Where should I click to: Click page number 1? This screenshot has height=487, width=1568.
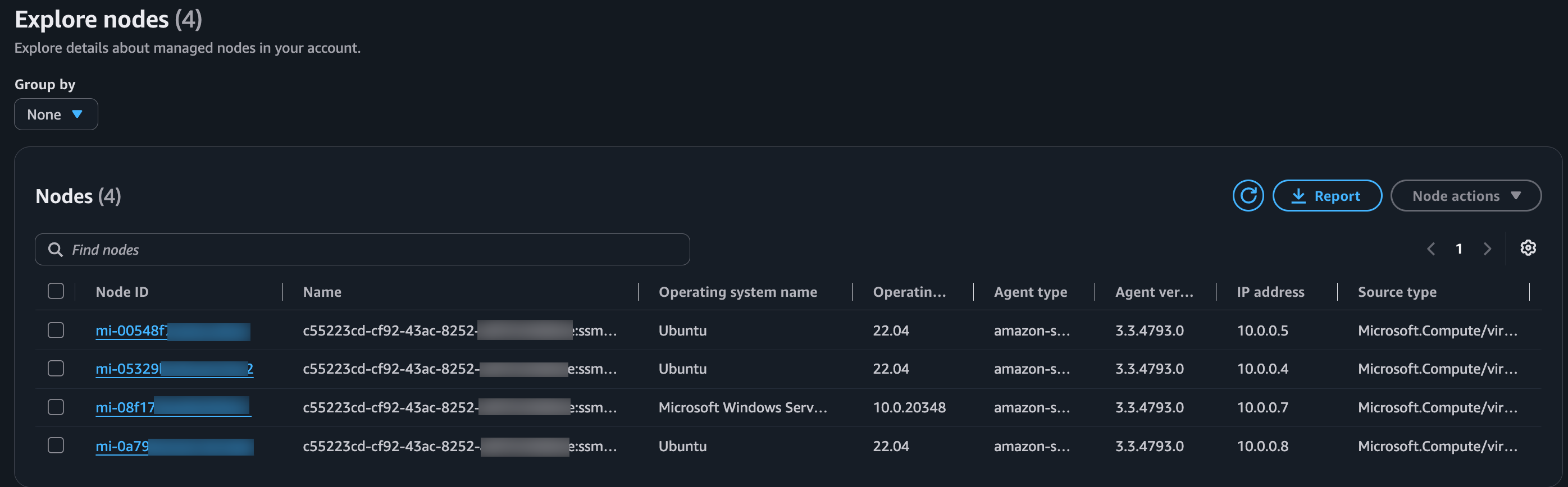(1459, 249)
